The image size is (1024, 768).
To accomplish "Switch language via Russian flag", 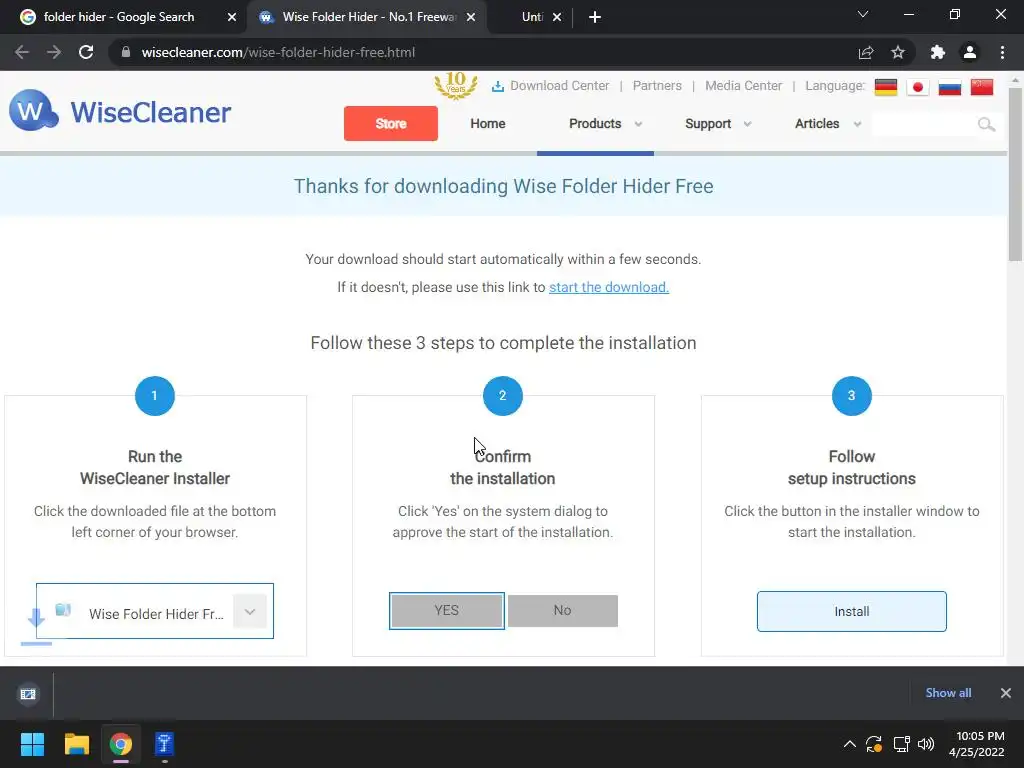I will pyautogui.click(x=950, y=87).
